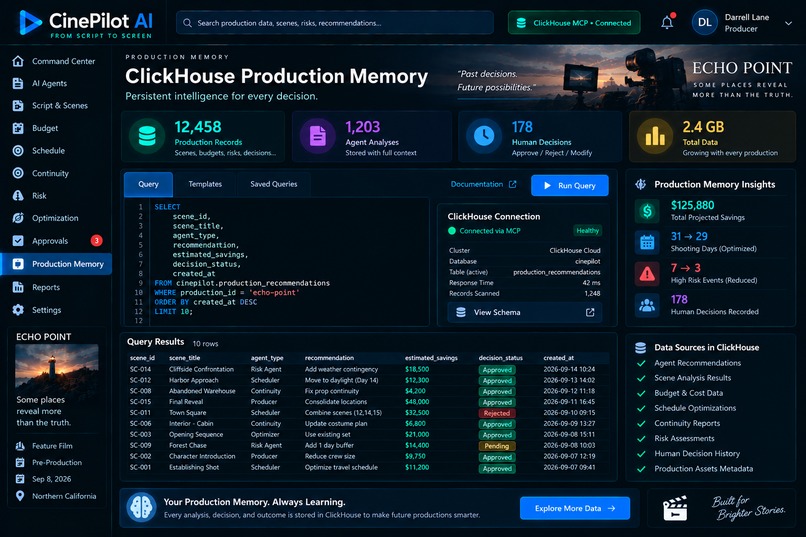Click the estimated_savings column header
Image resolution: width=806 pixels, height=537 pixels.
point(431,358)
